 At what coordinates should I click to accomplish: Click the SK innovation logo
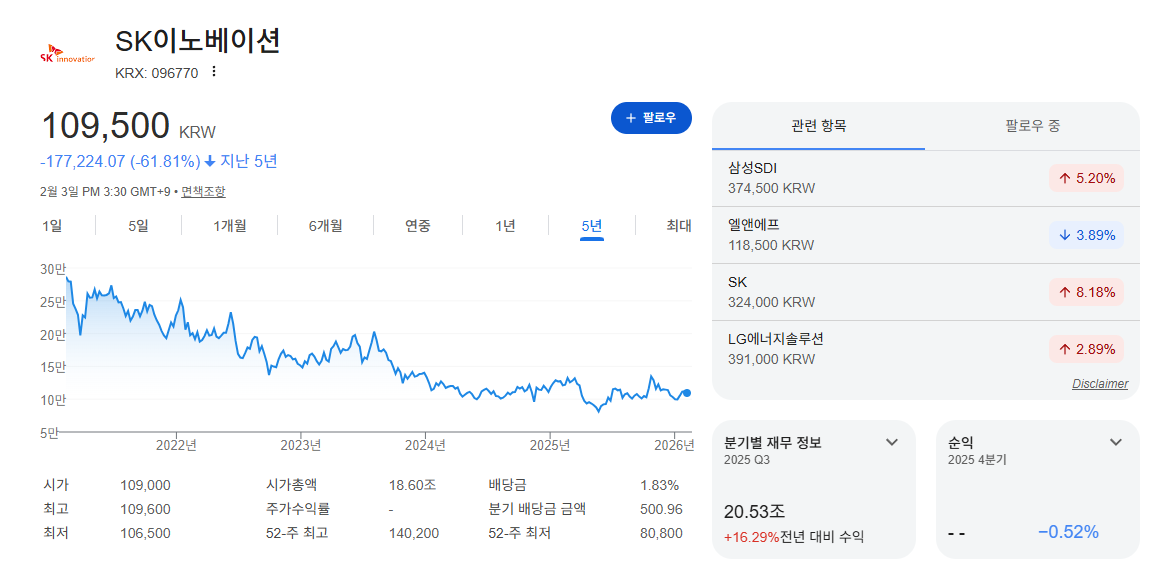(67, 54)
